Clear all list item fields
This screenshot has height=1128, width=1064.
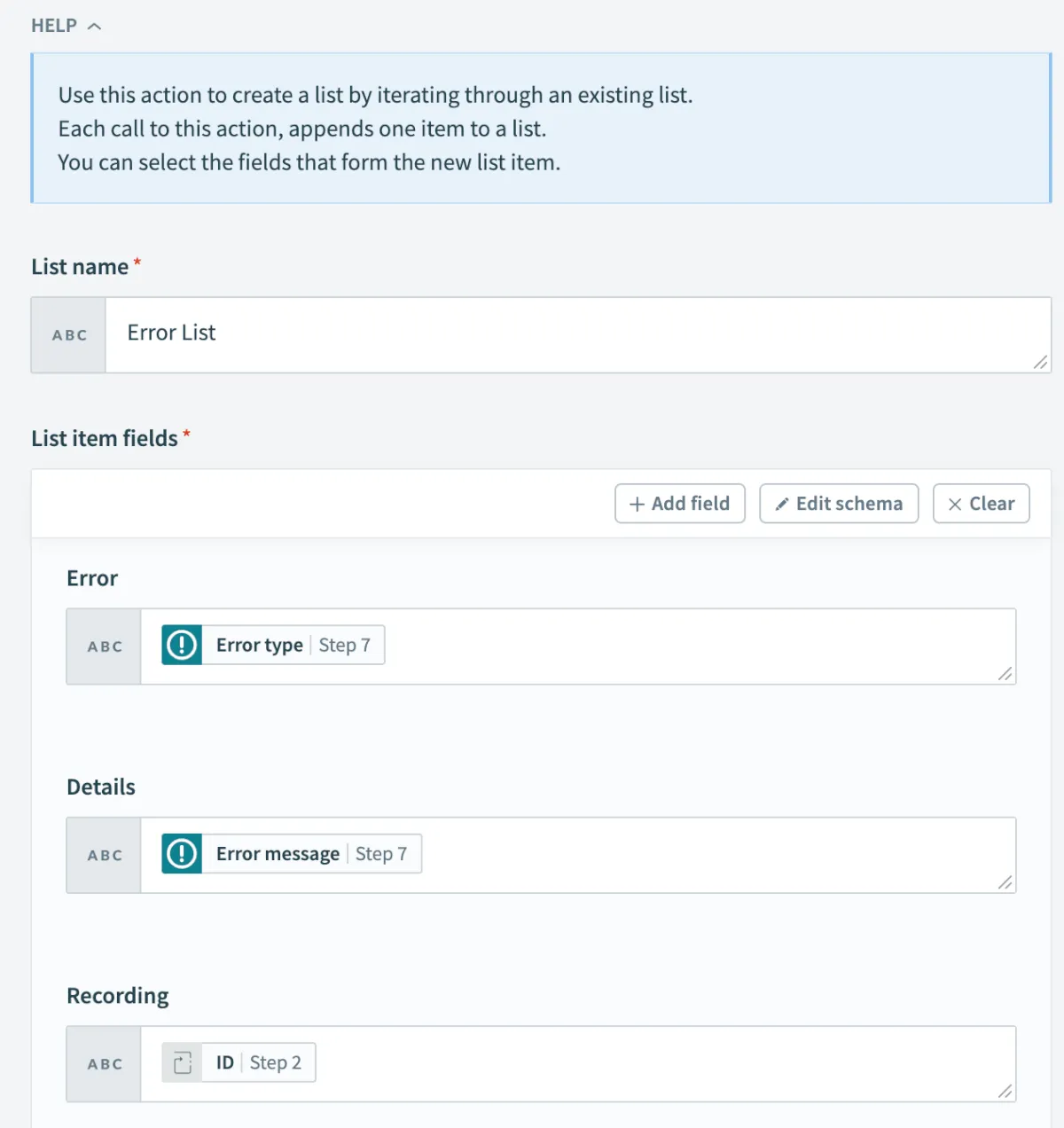point(981,504)
